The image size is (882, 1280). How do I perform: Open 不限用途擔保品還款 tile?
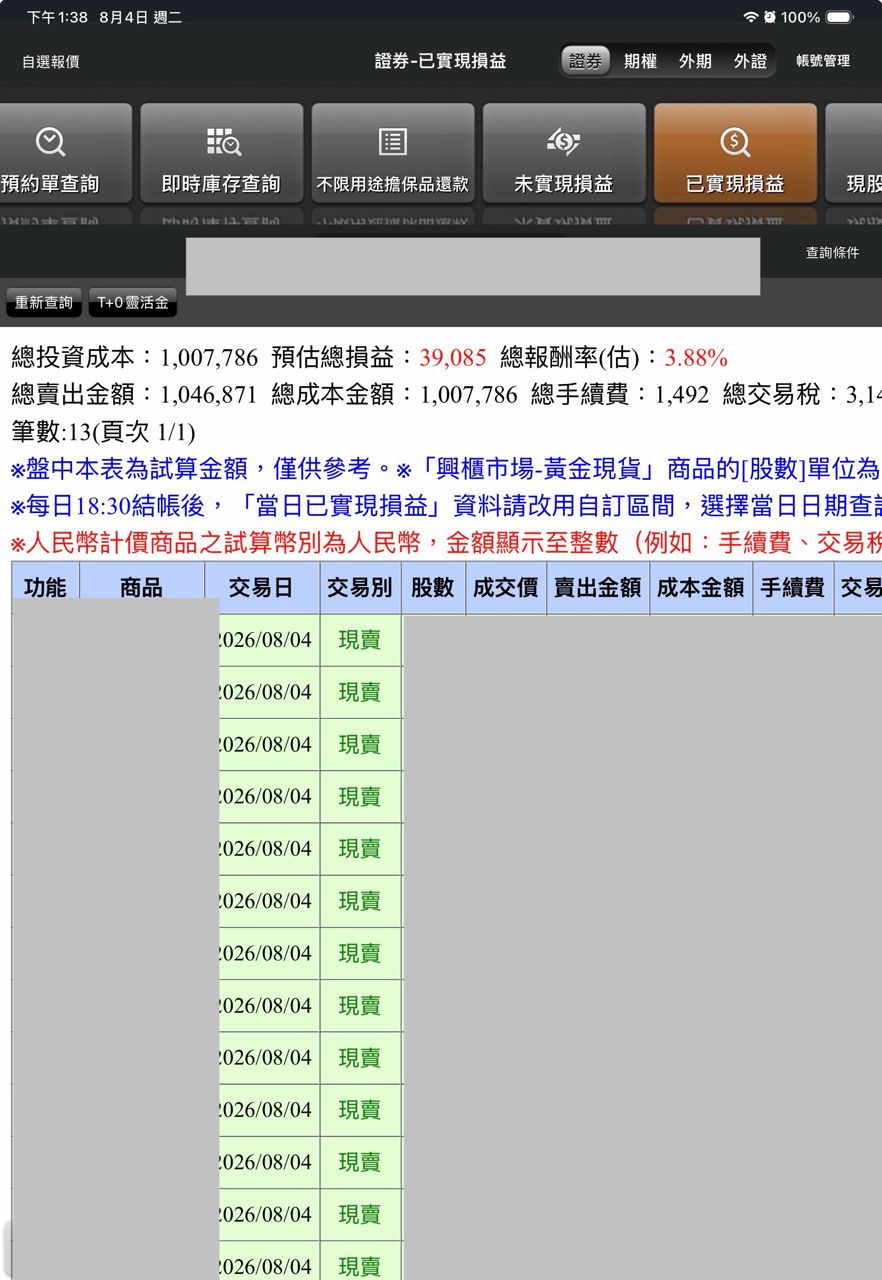tap(392, 153)
